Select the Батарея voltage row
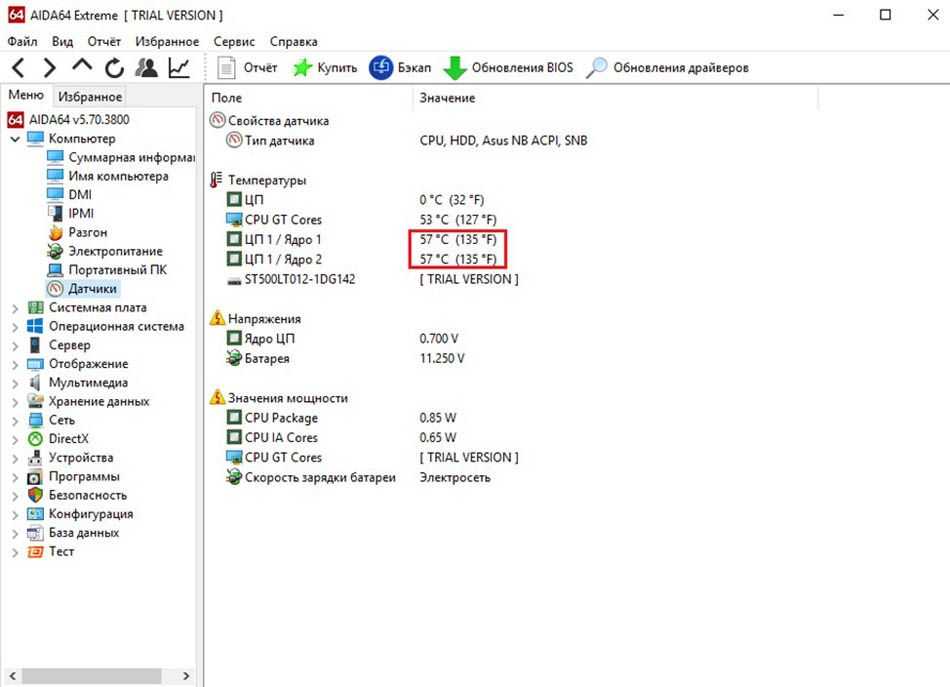 (345, 358)
